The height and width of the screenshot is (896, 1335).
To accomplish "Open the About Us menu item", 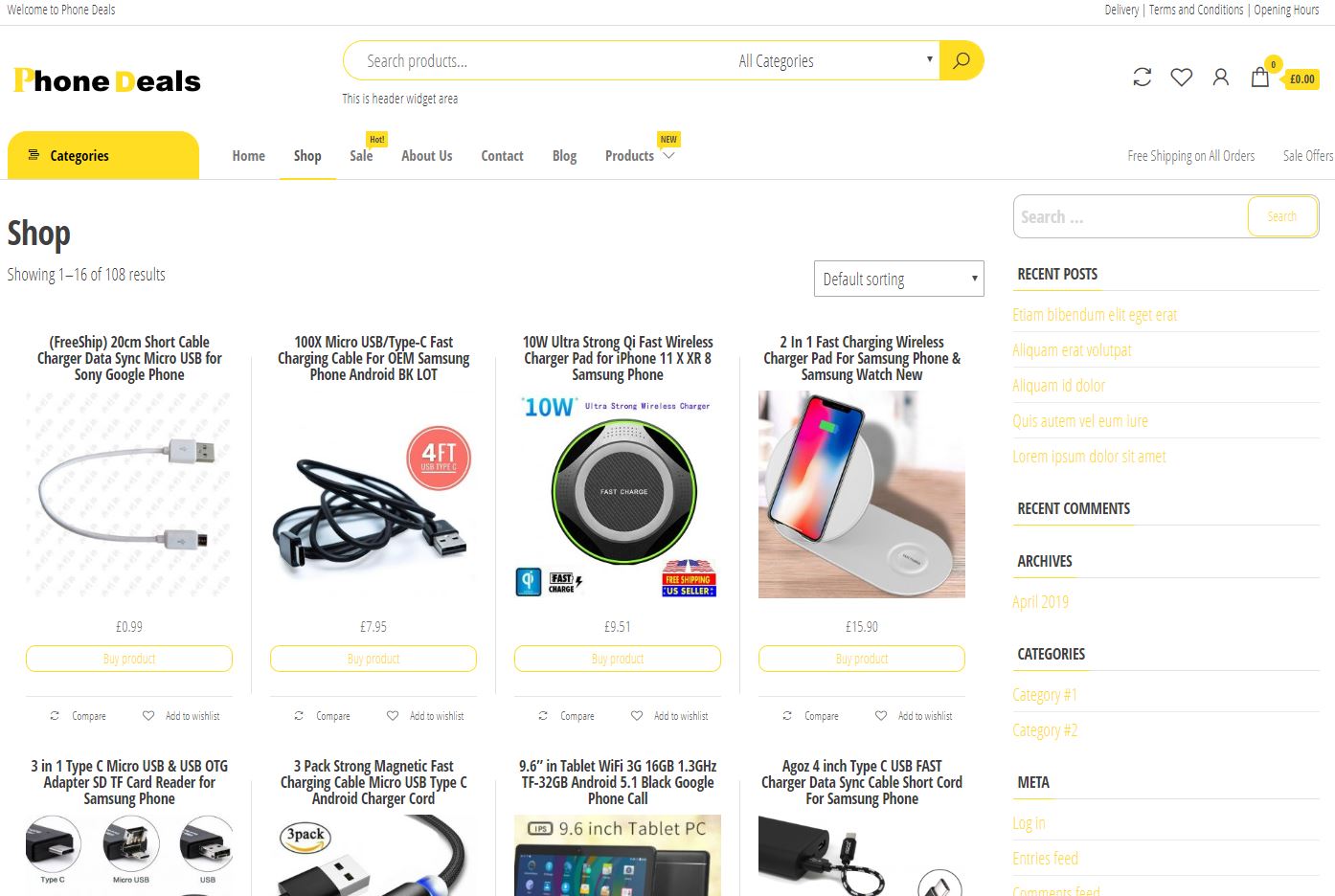I will click(x=427, y=156).
